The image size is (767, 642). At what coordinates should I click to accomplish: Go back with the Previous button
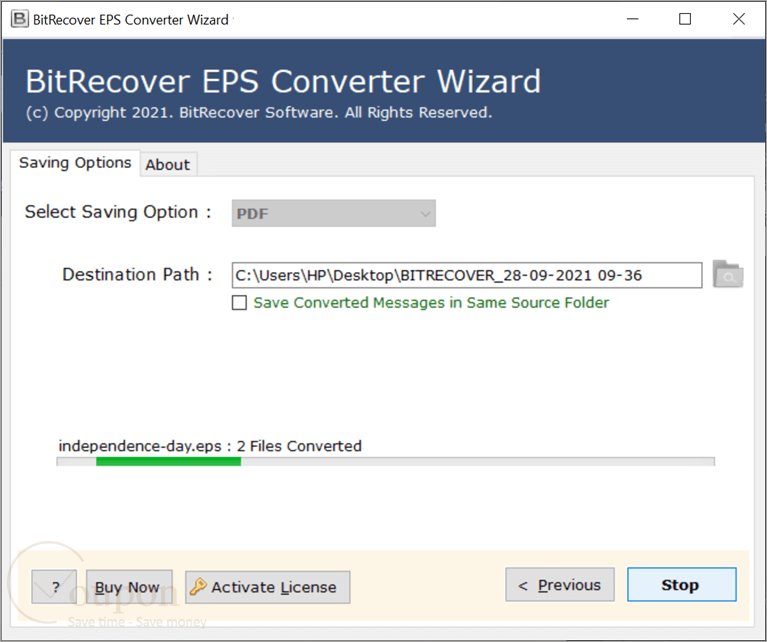560,585
